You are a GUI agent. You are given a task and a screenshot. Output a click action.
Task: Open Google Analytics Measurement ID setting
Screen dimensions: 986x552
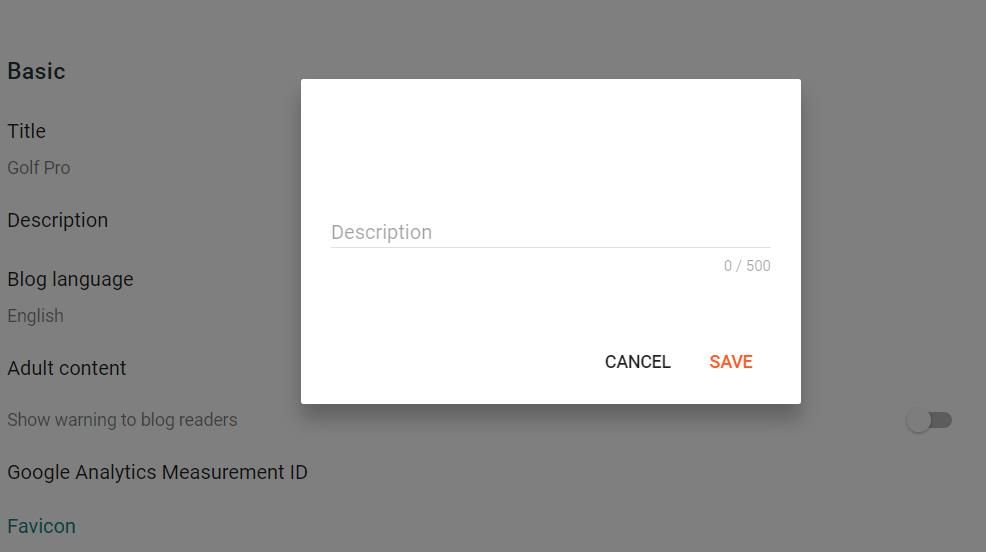pos(157,472)
